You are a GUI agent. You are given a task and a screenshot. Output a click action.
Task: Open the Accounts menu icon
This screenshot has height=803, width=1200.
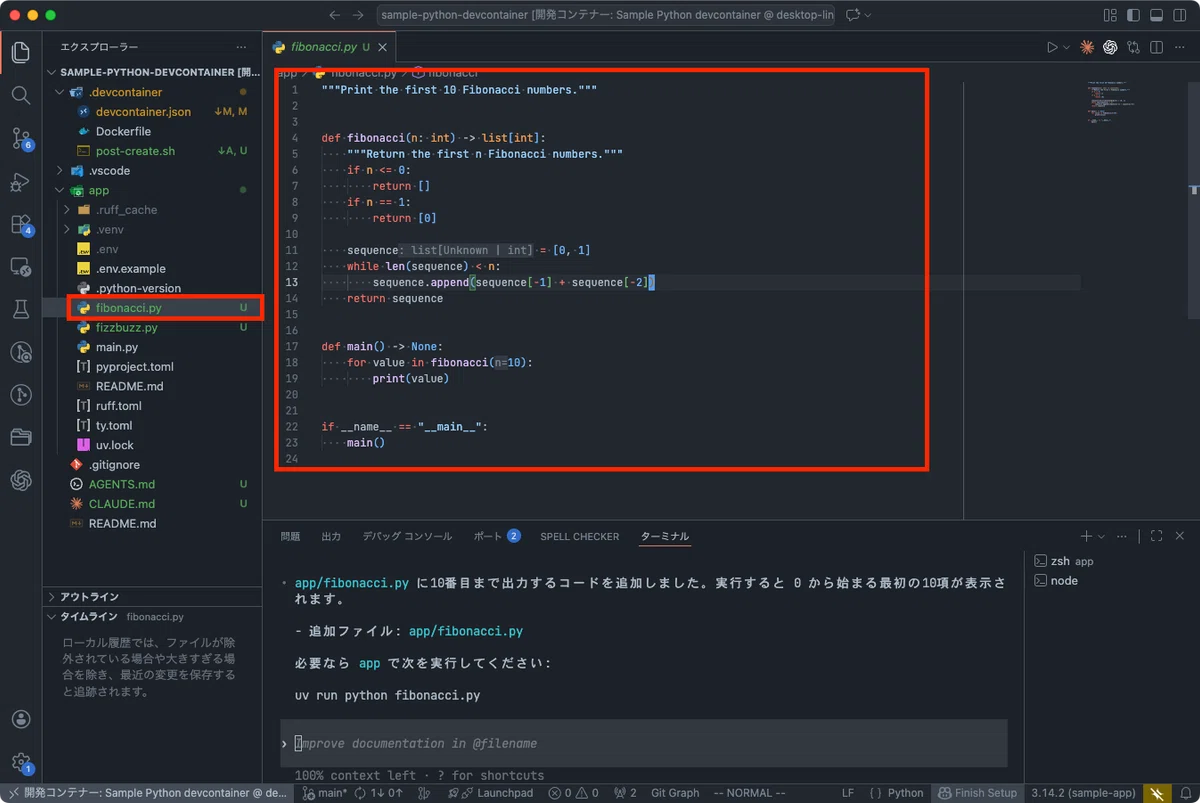[x=20, y=720]
